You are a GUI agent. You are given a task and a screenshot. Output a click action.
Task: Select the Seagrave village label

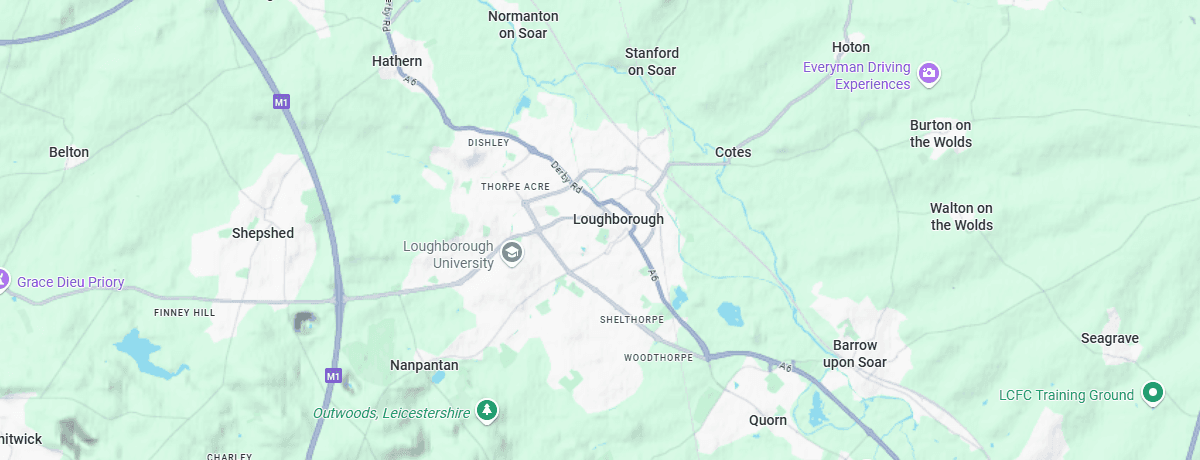pos(1110,338)
